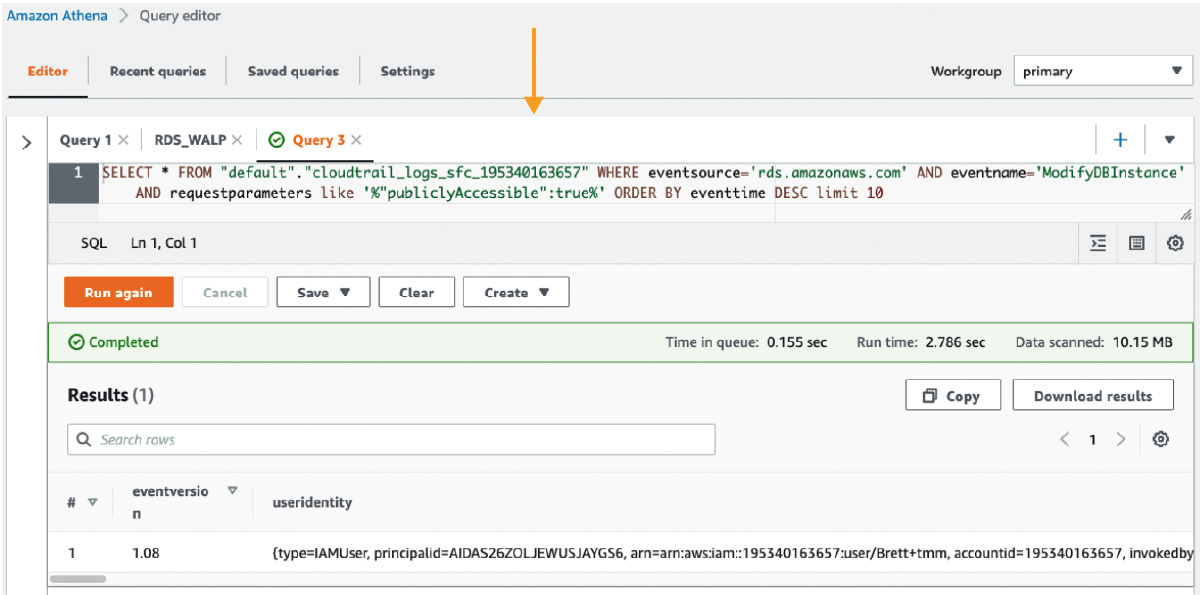Viewport: 1200px width, 595px height.
Task: Go to the previous results page
Action: point(1064,439)
